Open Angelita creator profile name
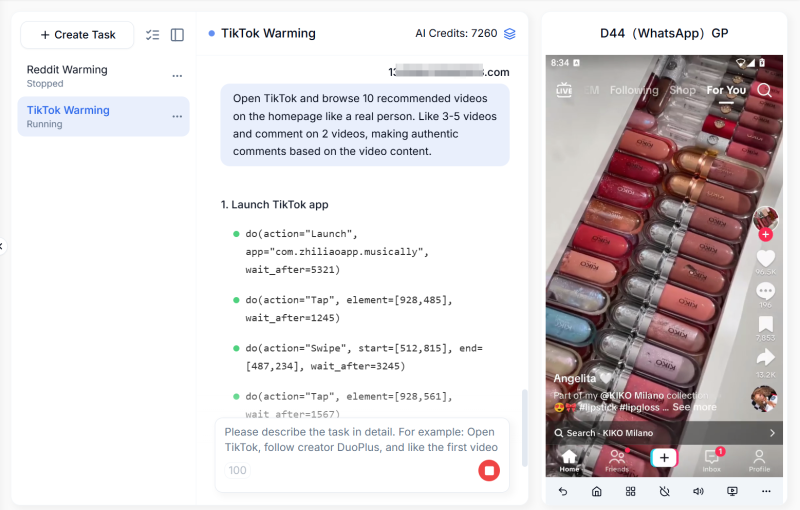 575,378
